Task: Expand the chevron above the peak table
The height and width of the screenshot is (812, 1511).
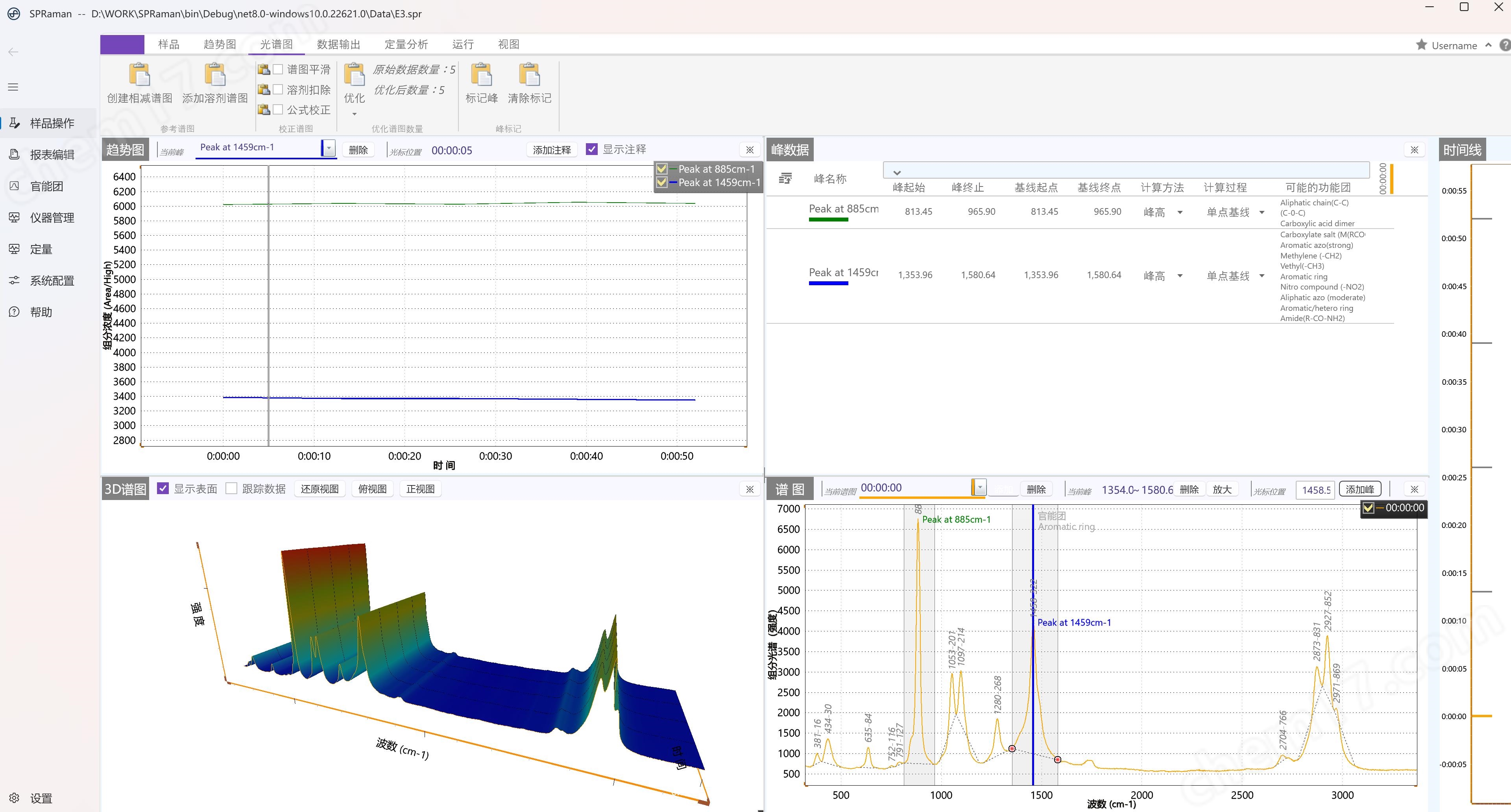Action: pos(897,172)
